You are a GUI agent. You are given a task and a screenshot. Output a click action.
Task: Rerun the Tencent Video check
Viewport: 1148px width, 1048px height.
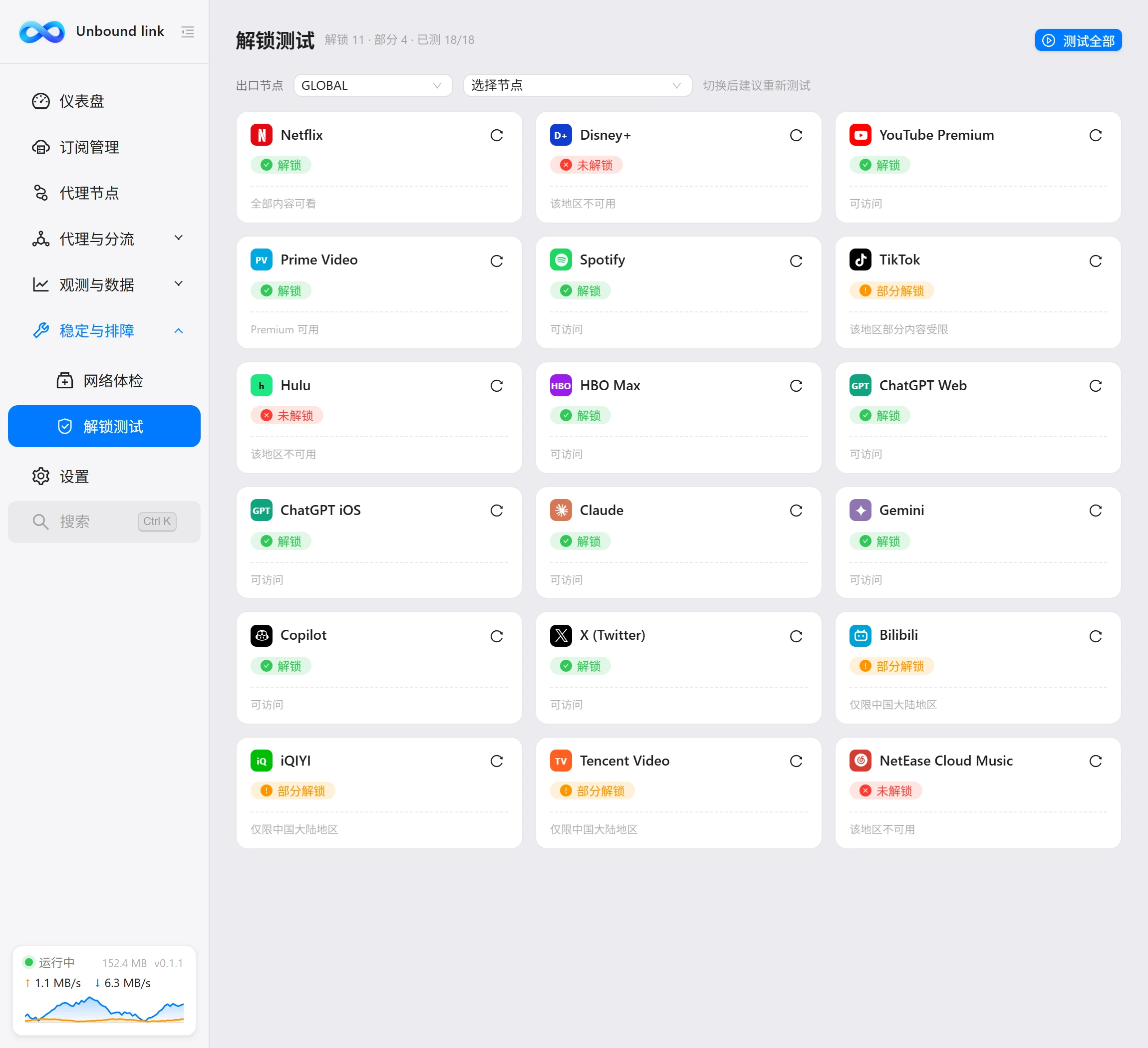796,761
